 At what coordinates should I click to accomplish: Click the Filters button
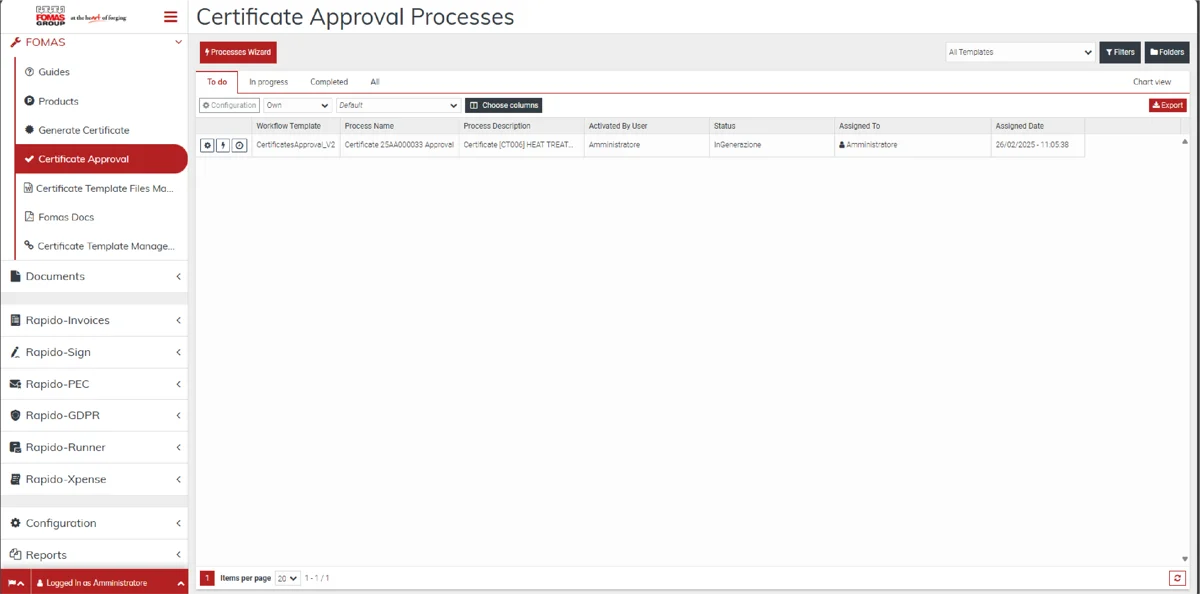tap(1120, 52)
